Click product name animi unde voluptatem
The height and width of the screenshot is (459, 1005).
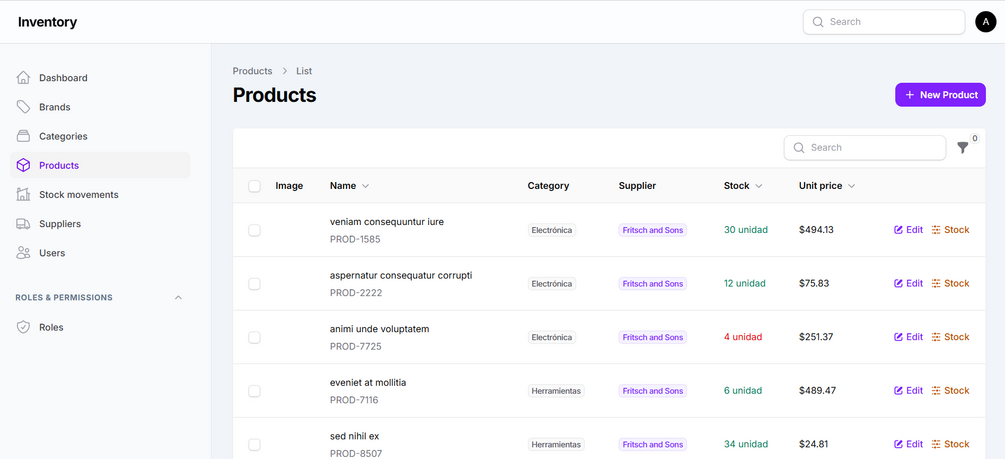379,329
